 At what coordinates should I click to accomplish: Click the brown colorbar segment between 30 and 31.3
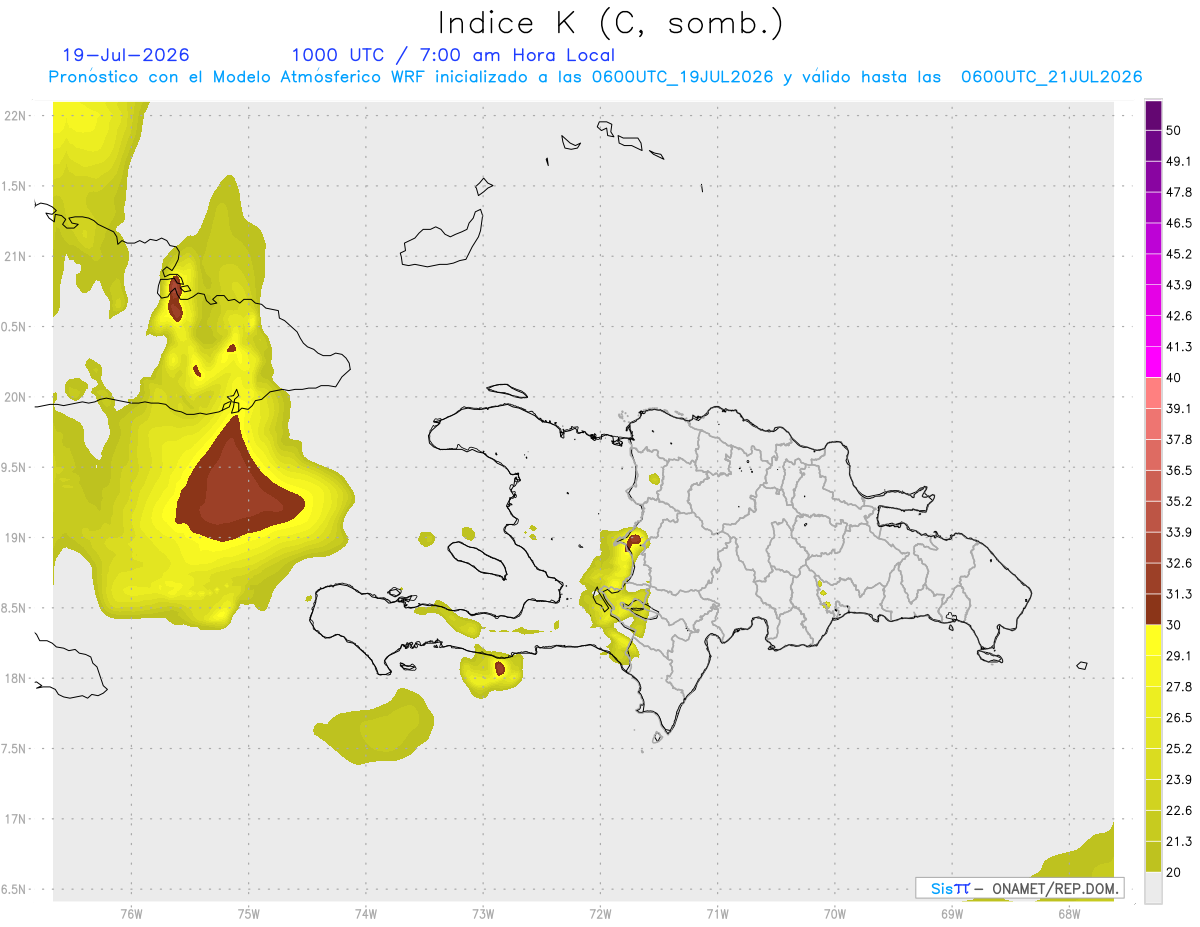click(x=1153, y=610)
